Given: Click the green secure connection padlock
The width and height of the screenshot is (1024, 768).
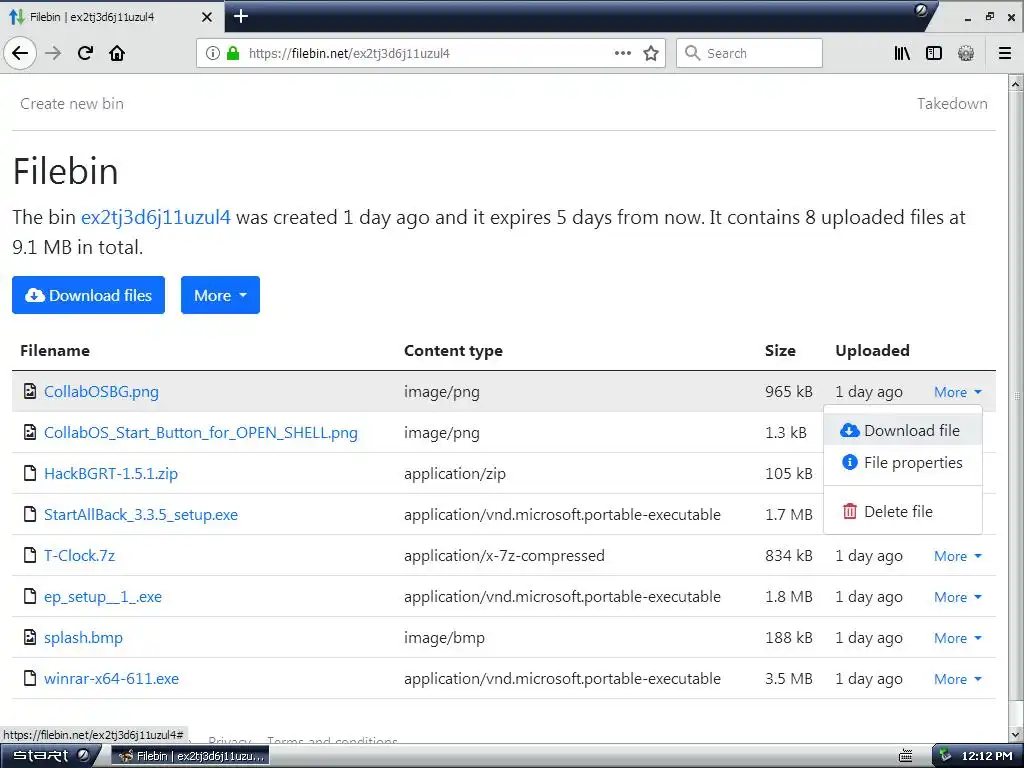Looking at the screenshot, I should pos(233,53).
